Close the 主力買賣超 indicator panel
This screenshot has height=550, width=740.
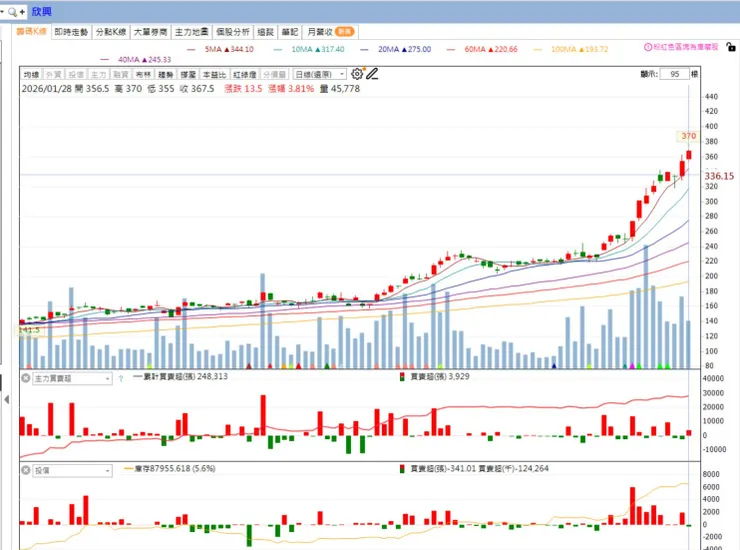click(26, 378)
